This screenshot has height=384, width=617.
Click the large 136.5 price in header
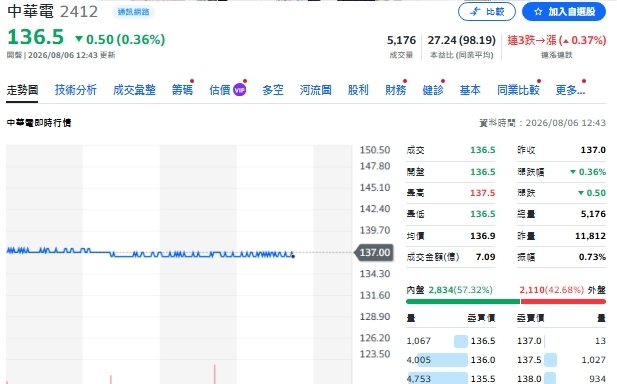click(35, 37)
